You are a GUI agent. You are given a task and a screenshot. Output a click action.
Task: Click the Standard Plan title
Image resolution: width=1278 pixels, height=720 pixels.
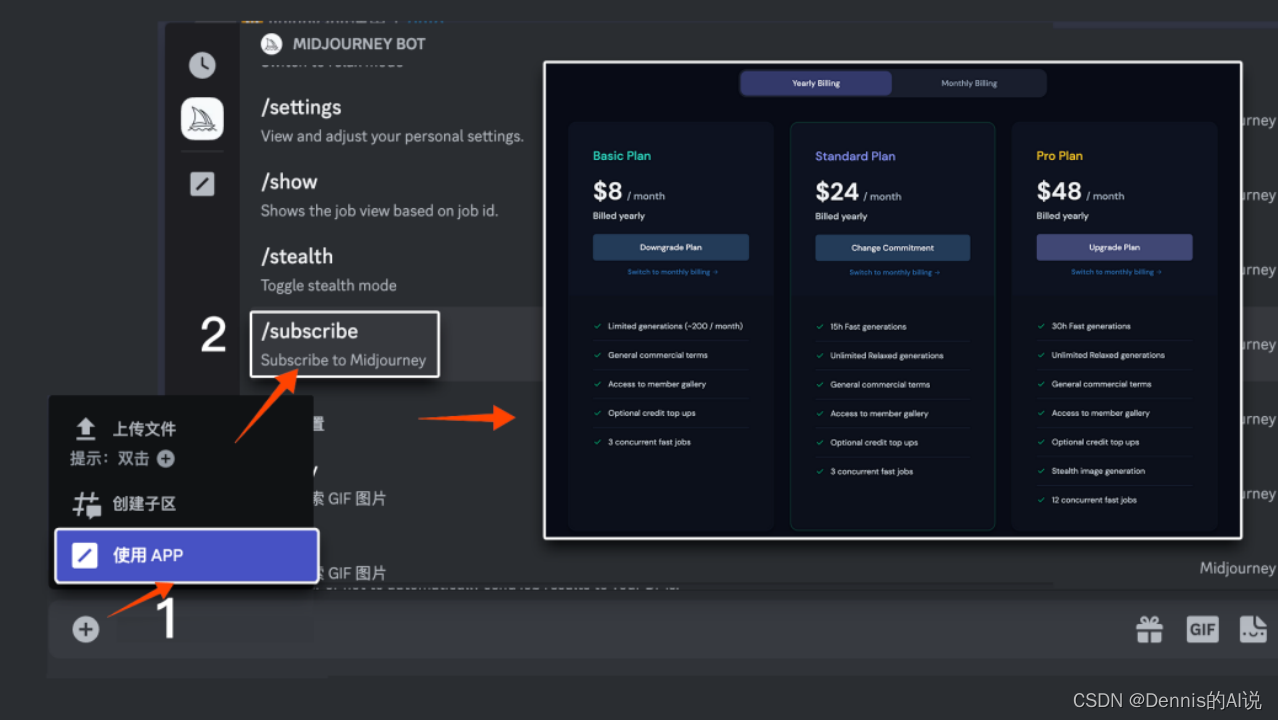855,156
